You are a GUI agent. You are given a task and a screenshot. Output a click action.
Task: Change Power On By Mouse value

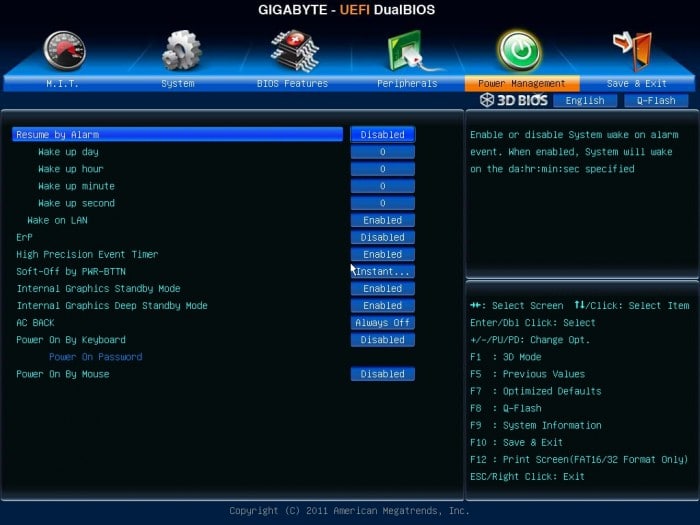click(383, 374)
